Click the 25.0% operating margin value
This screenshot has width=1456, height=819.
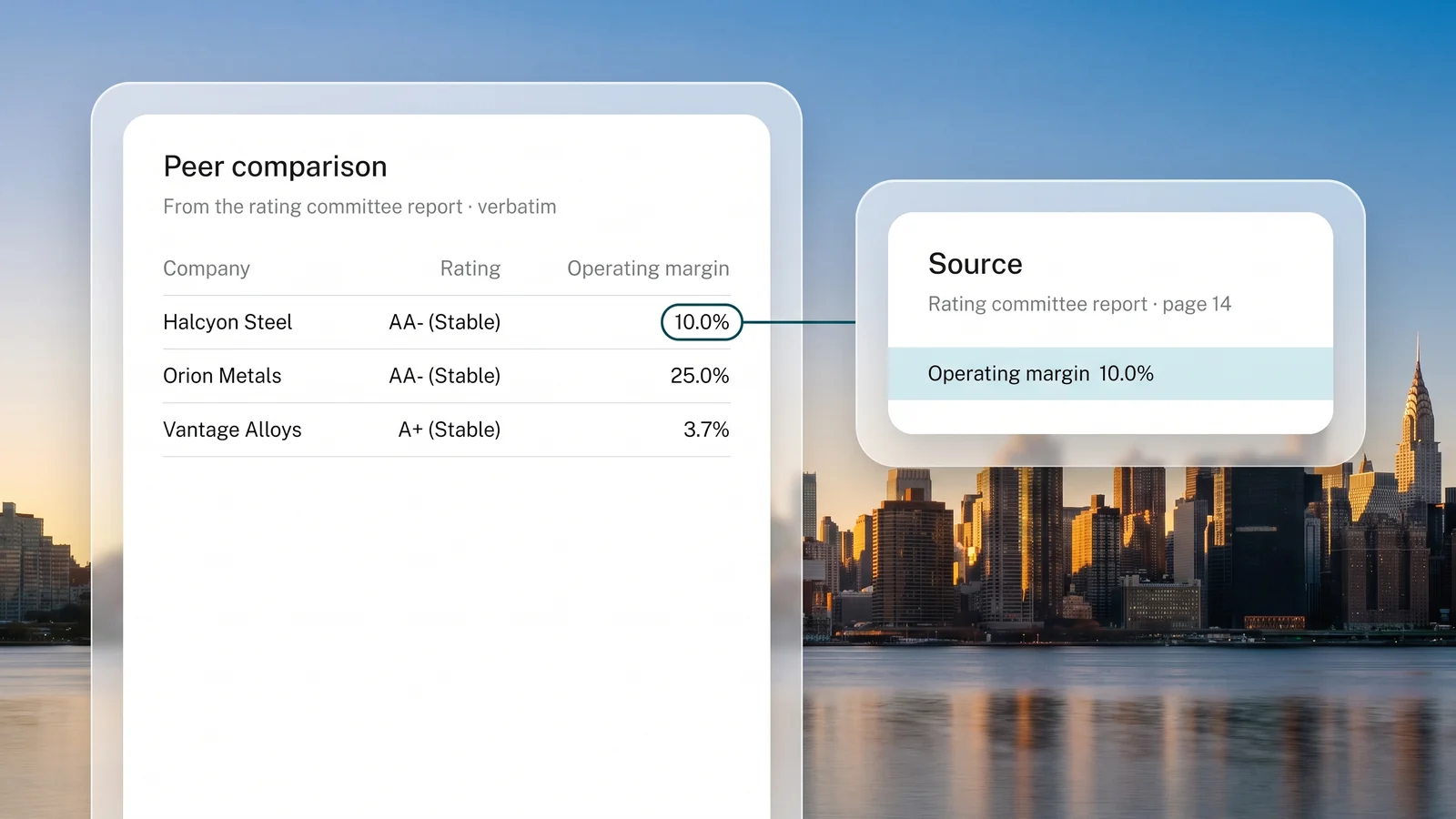pos(700,376)
